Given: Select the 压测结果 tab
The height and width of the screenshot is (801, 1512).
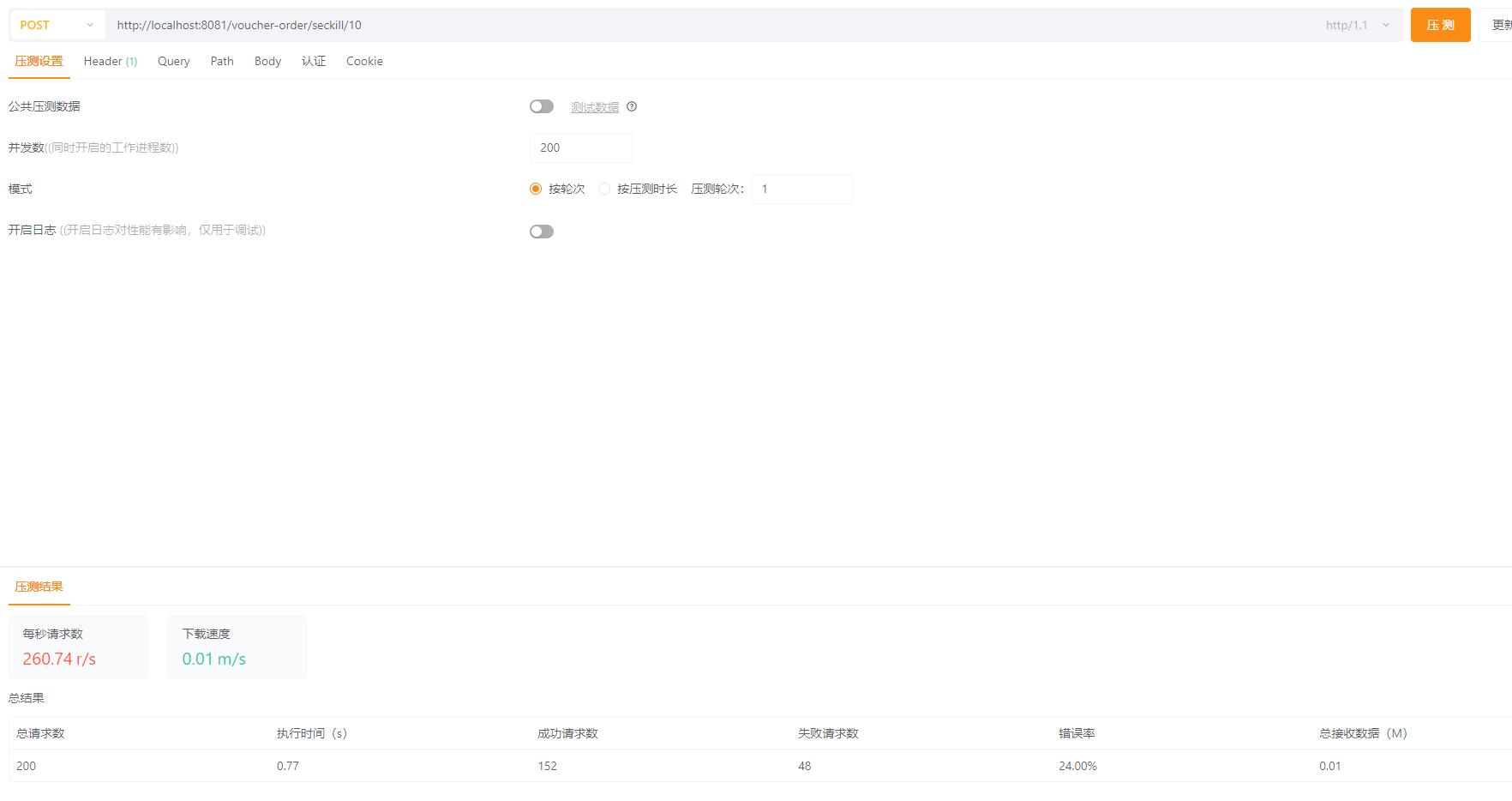Looking at the screenshot, I should coord(39,587).
